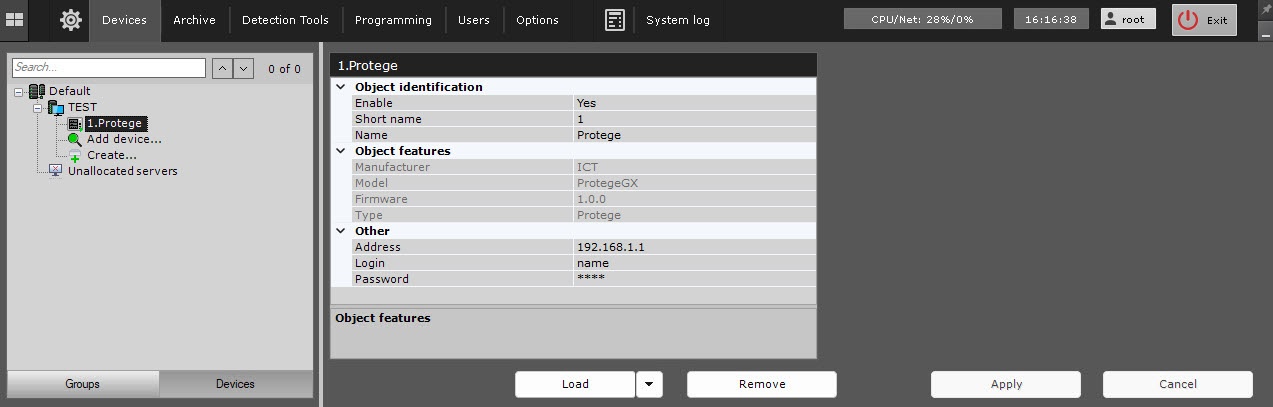Collapse the TEST tree node
The image size is (1273, 407).
37,107
